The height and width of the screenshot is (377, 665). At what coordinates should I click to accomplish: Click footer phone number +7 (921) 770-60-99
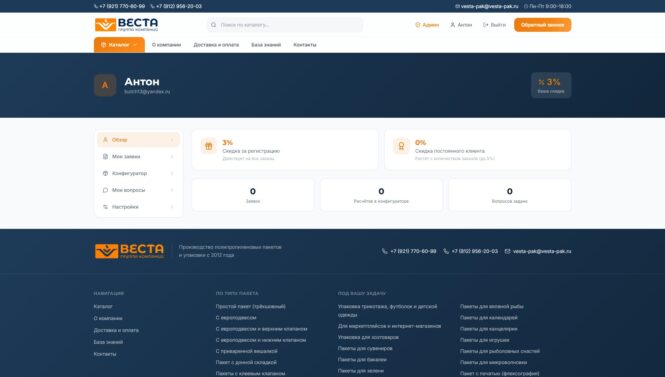coord(413,251)
